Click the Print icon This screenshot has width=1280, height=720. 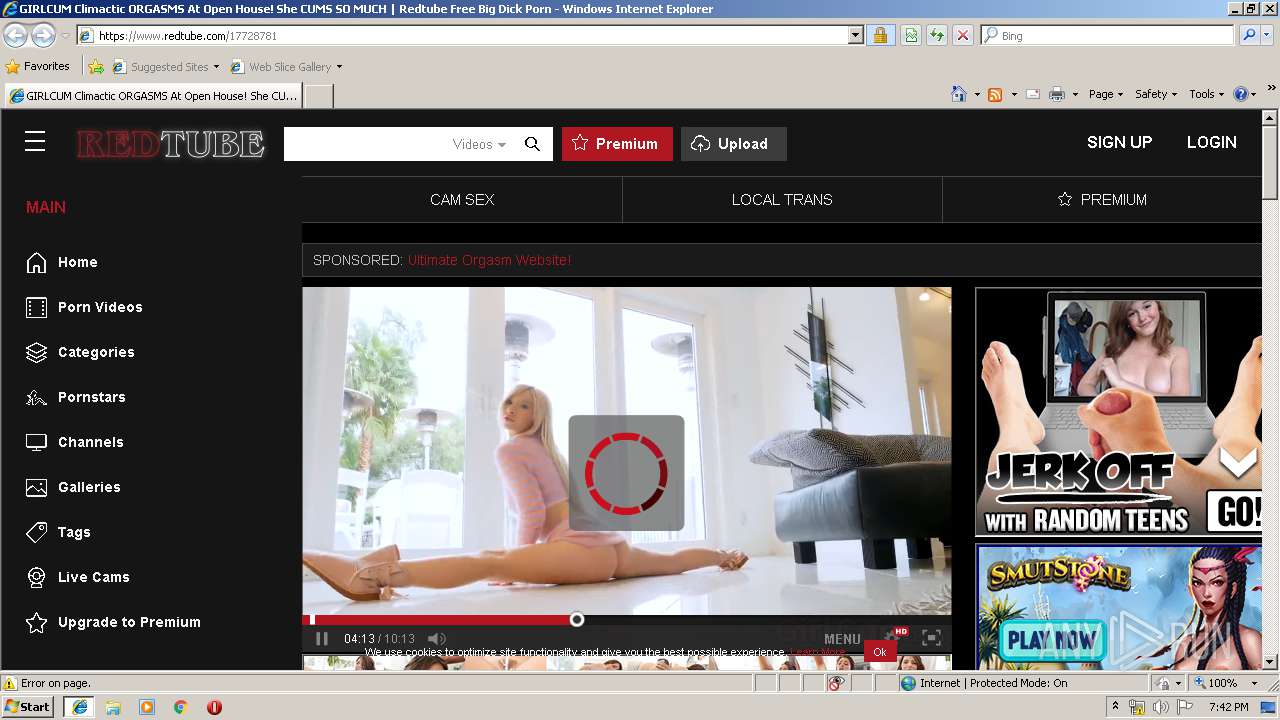(1057, 94)
